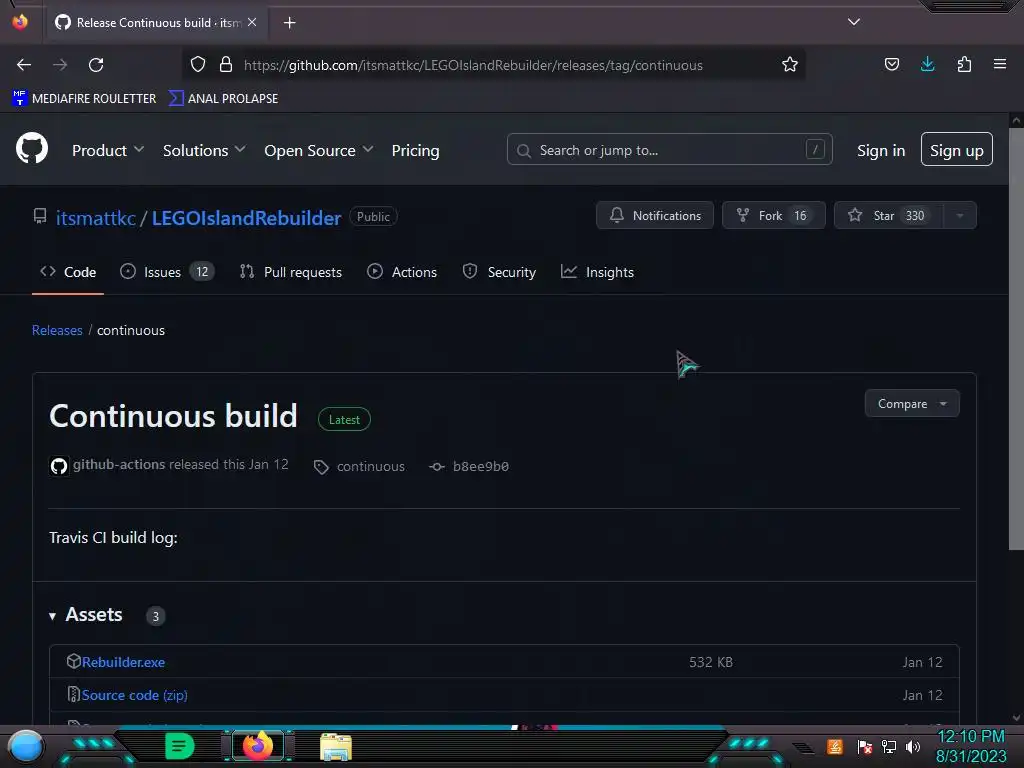Click the page vertical scrollbar thumb

(1016, 338)
